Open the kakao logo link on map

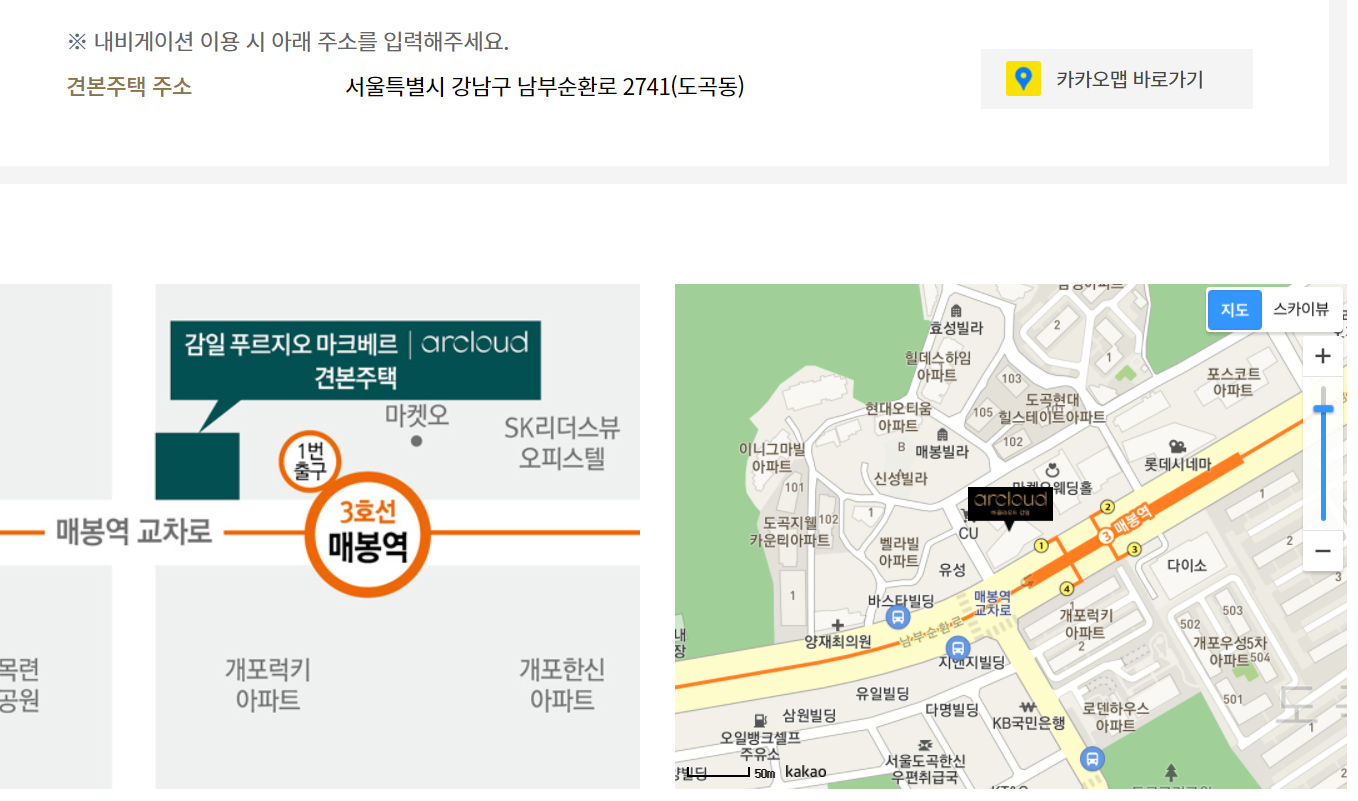pyautogui.click(x=806, y=772)
